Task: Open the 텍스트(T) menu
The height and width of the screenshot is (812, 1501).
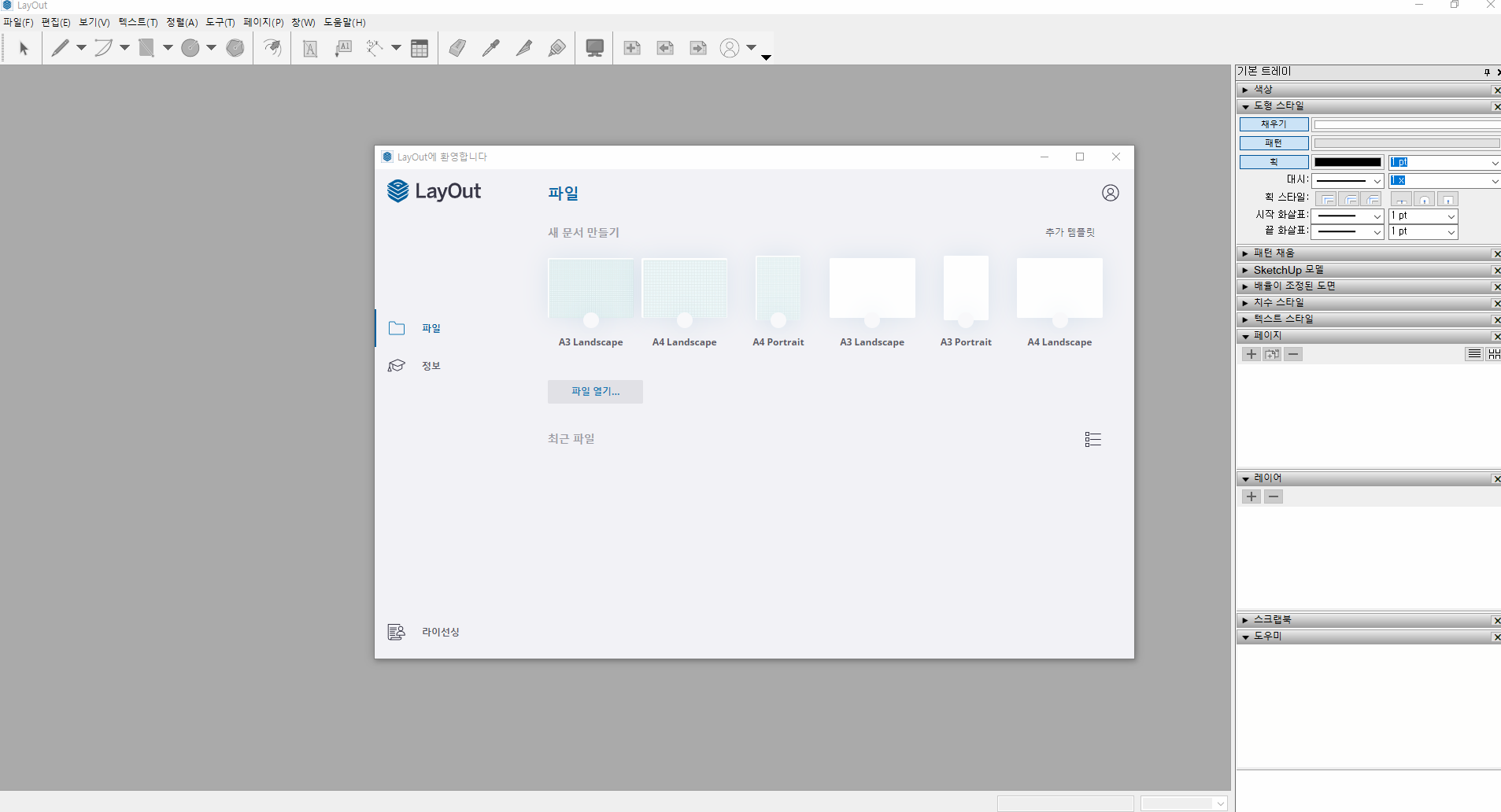Action: pyautogui.click(x=138, y=23)
